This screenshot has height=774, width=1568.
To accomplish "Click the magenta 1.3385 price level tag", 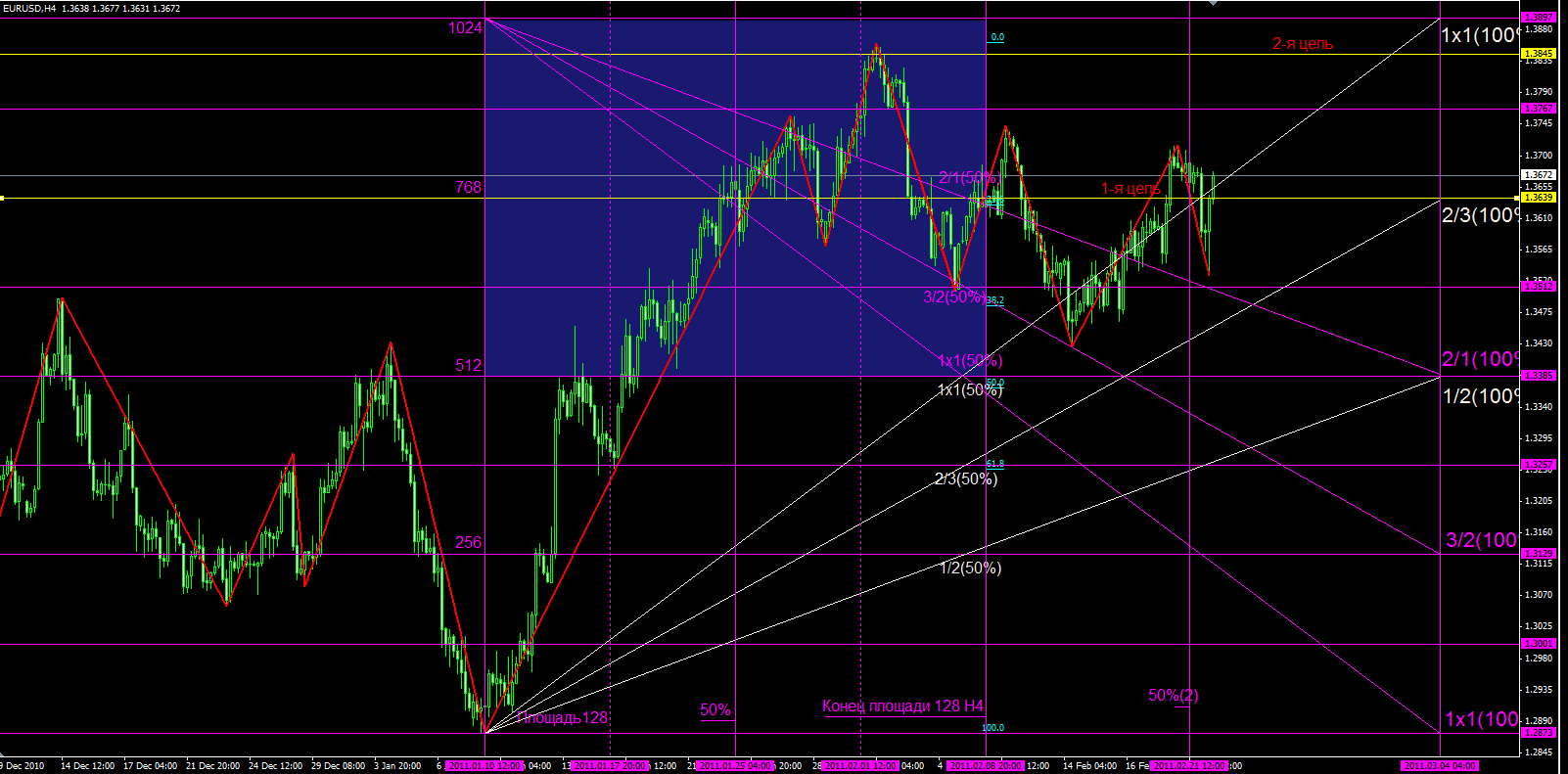I will click(1539, 376).
